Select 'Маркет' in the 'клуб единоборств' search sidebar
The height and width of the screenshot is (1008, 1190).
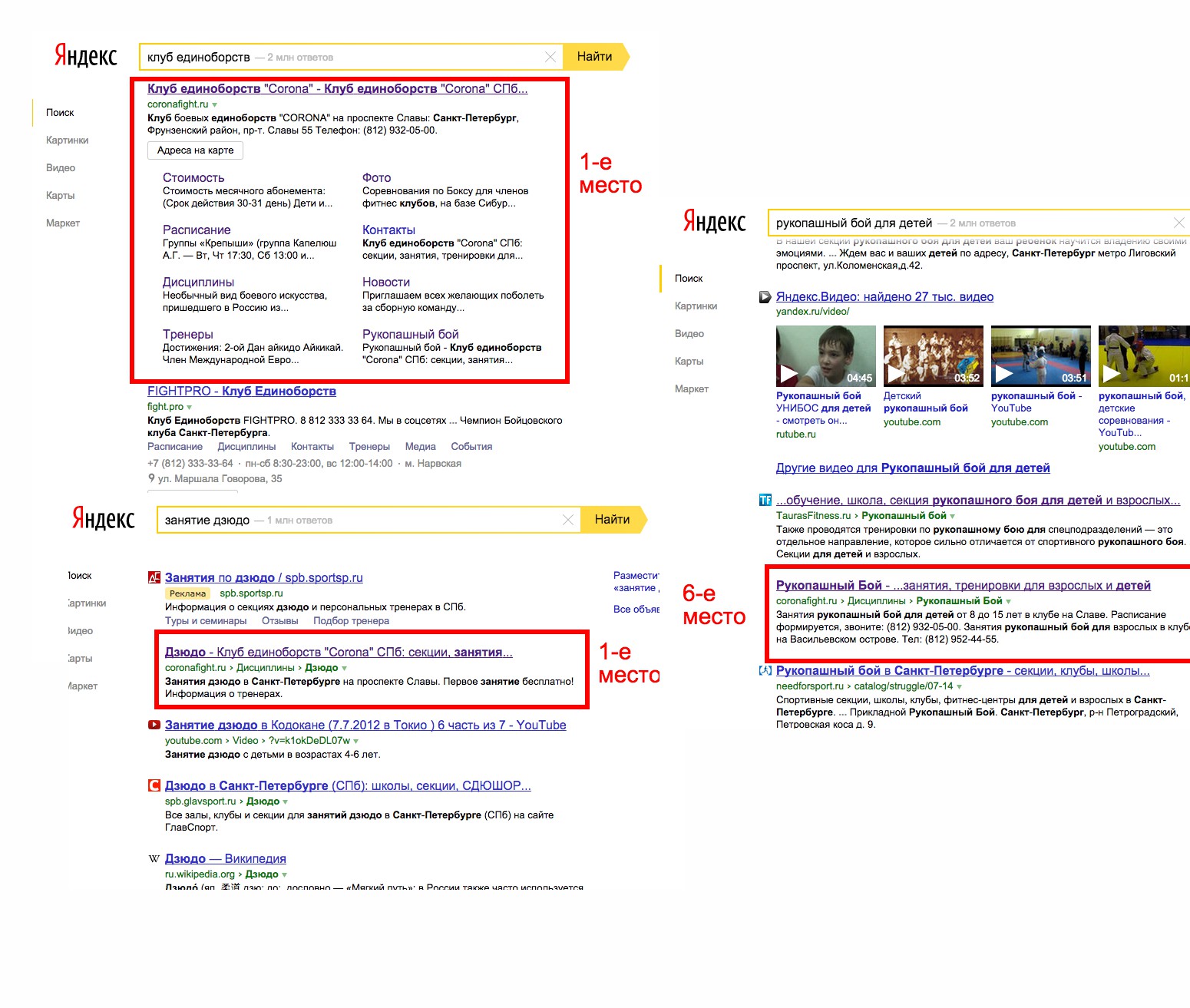[63, 223]
